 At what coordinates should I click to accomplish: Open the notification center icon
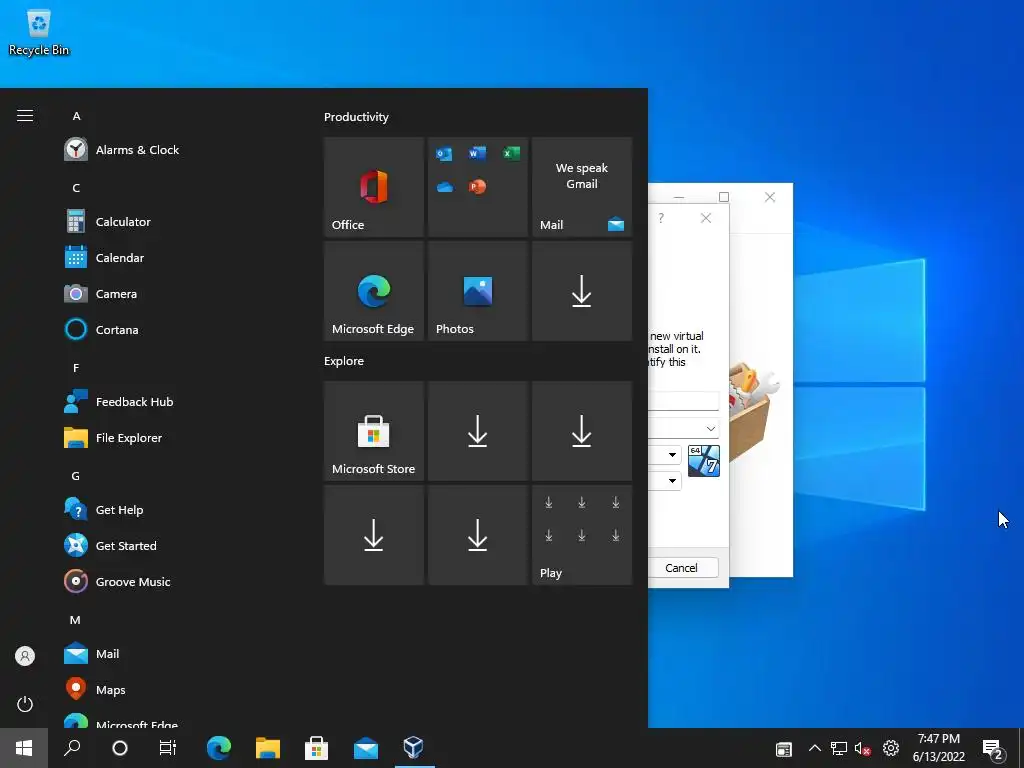coord(993,748)
